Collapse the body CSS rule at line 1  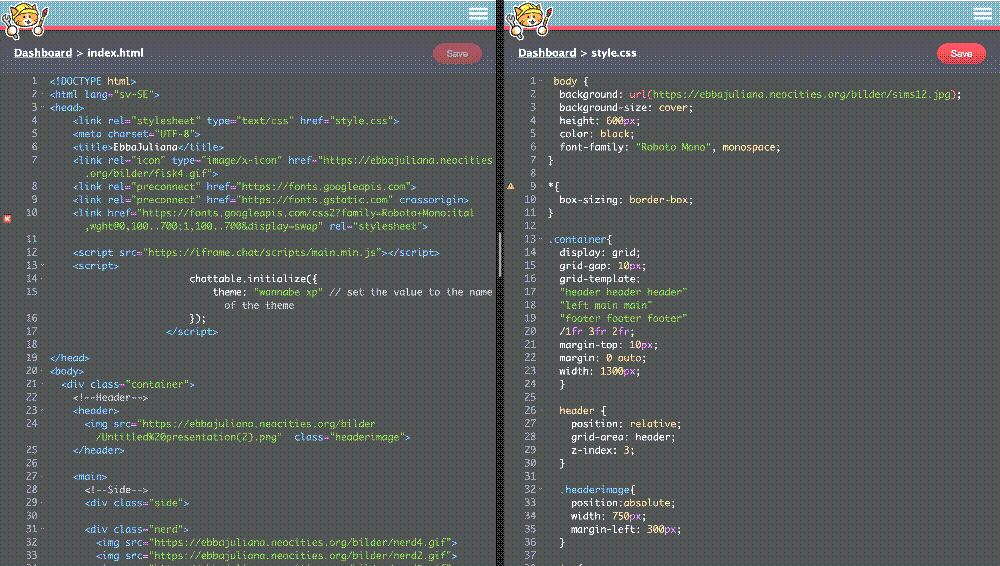click(541, 81)
